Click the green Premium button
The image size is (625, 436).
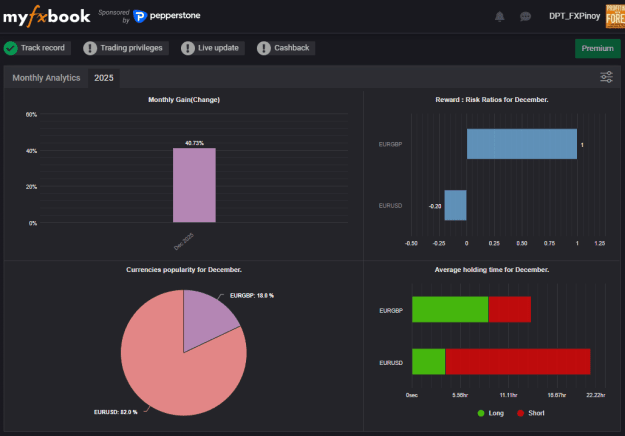click(x=597, y=48)
